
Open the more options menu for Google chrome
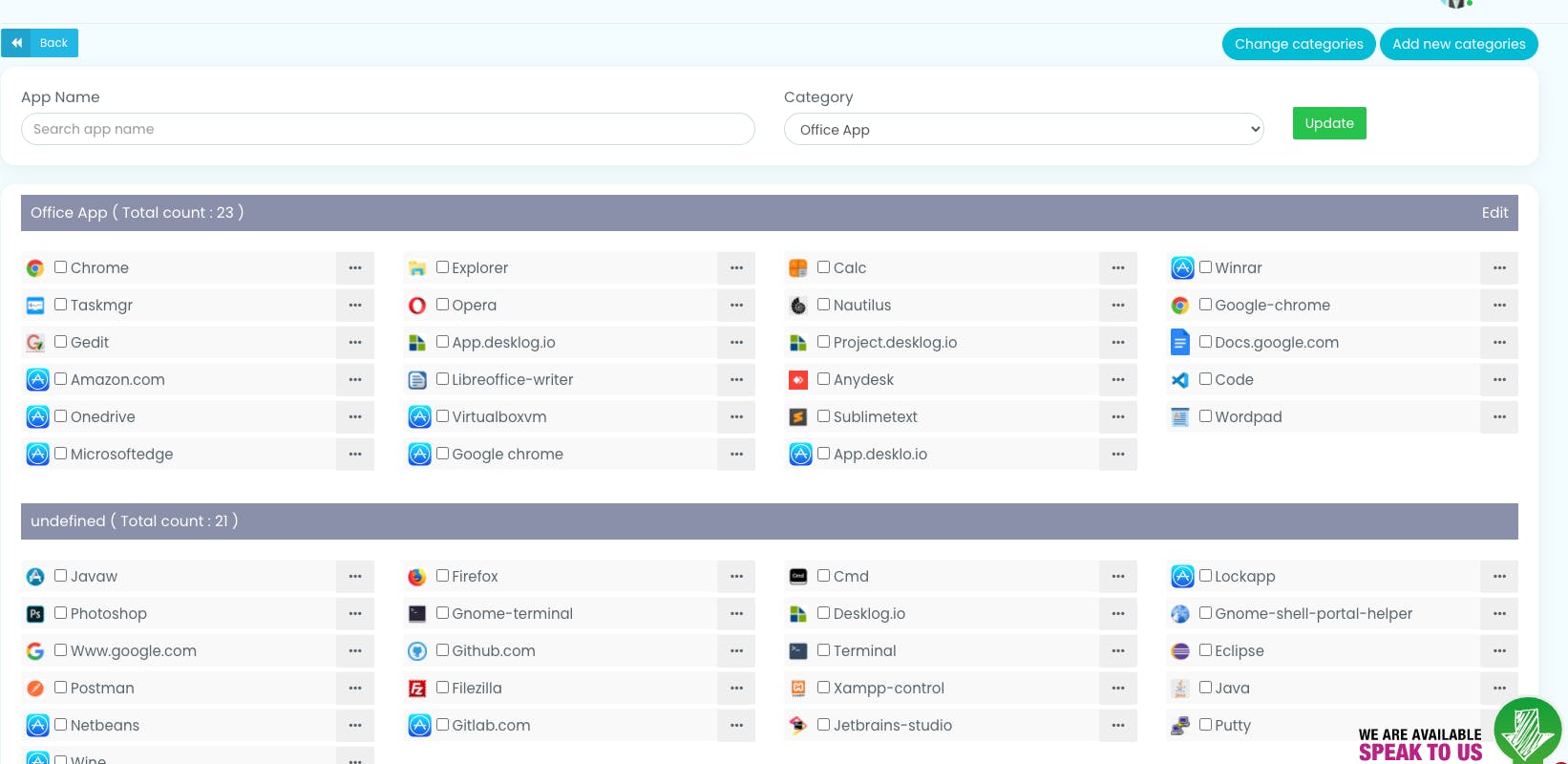pos(736,455)
